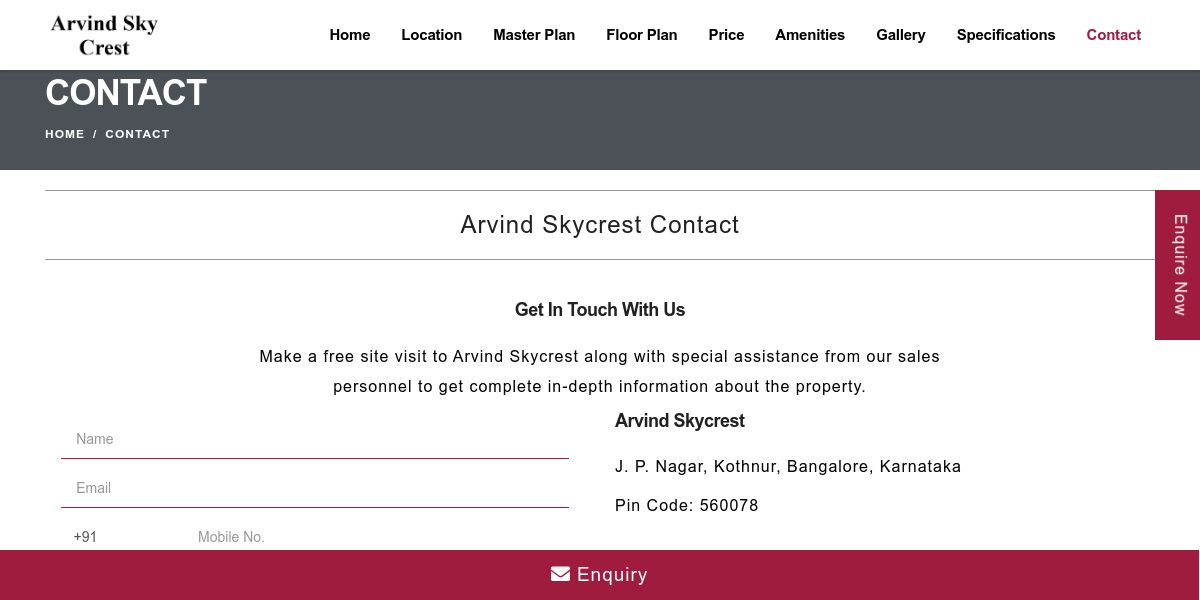Click the envelope icon in bottom bar

point(560,574)
